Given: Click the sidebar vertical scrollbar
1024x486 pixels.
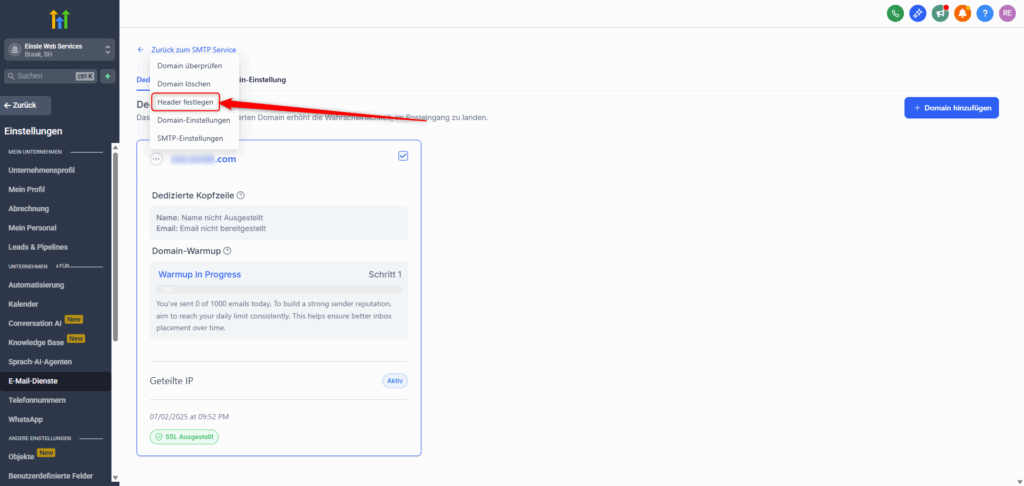Looking at the screenshot, I should [116, 247].
